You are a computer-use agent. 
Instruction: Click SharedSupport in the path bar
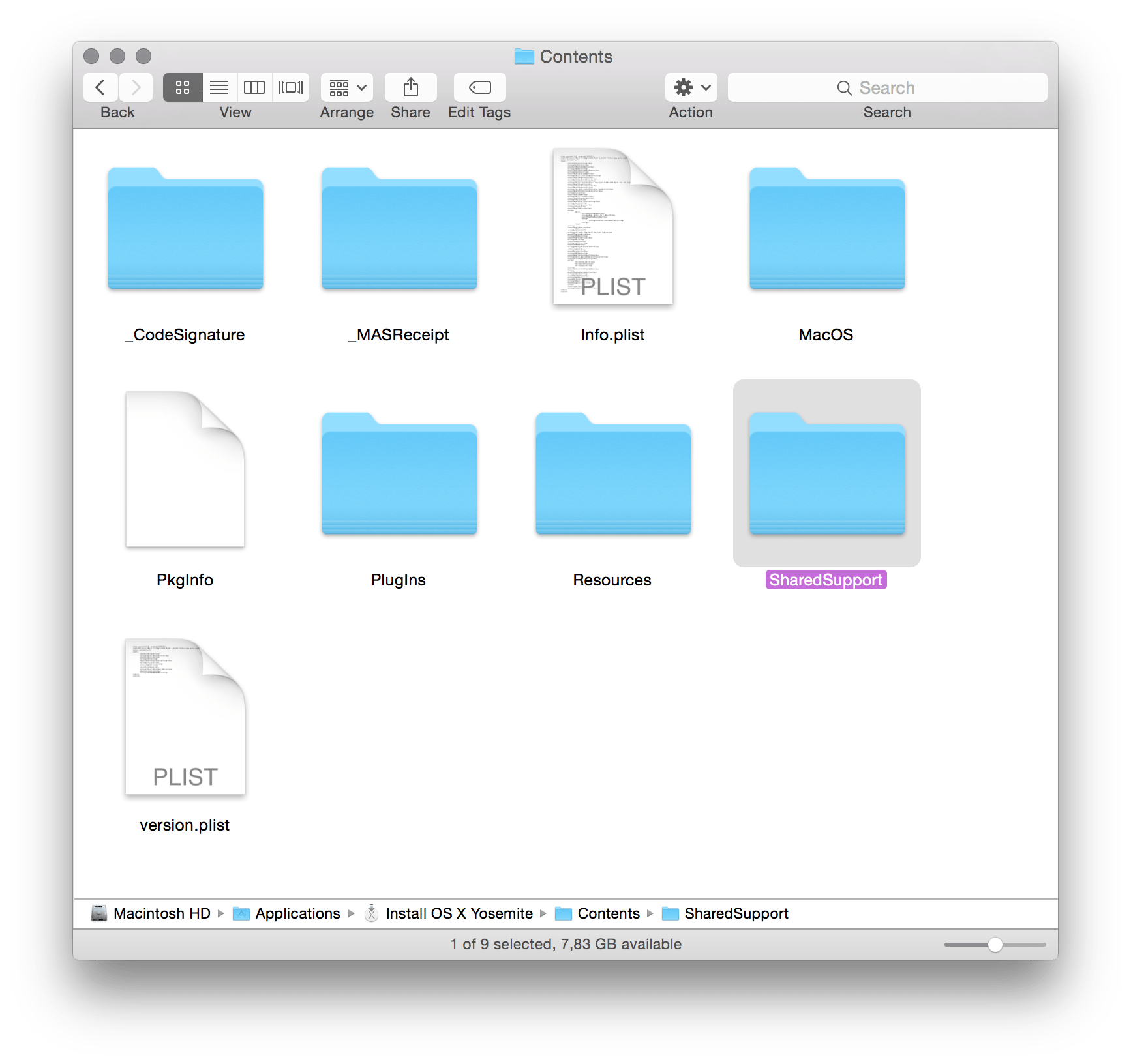725,913
